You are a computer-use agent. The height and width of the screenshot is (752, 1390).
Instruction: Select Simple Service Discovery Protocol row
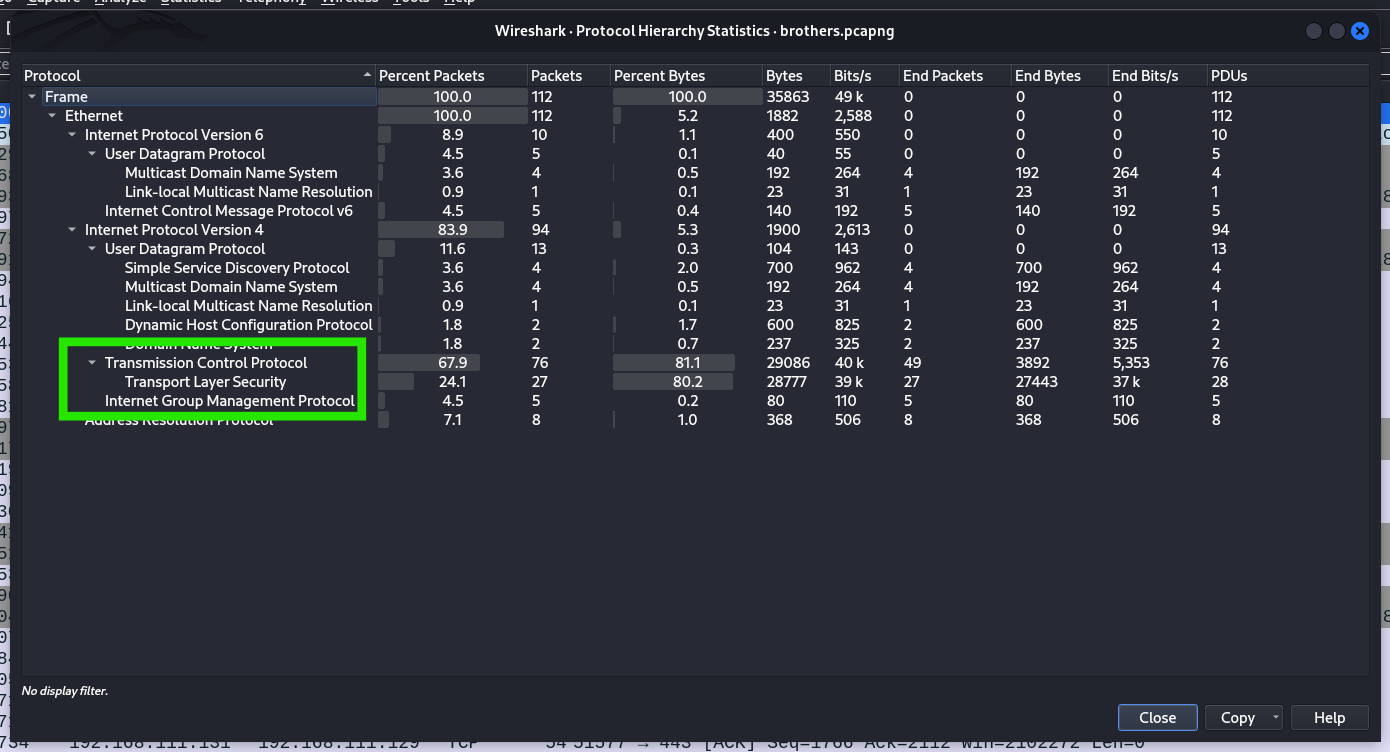pyautogui.click(x=237, y=268)
